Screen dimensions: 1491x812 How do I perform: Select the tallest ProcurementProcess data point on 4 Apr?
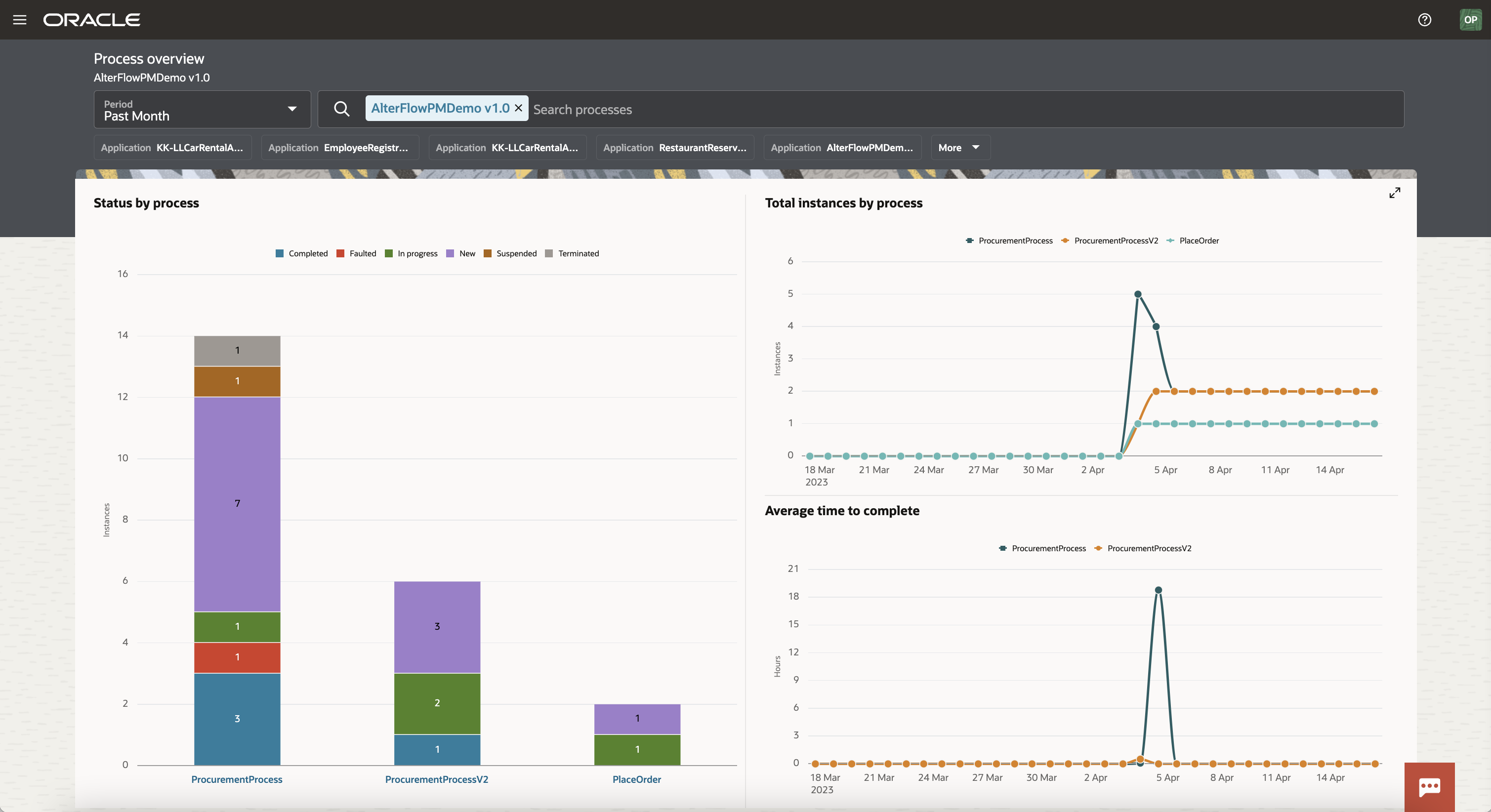point(1138,293)
